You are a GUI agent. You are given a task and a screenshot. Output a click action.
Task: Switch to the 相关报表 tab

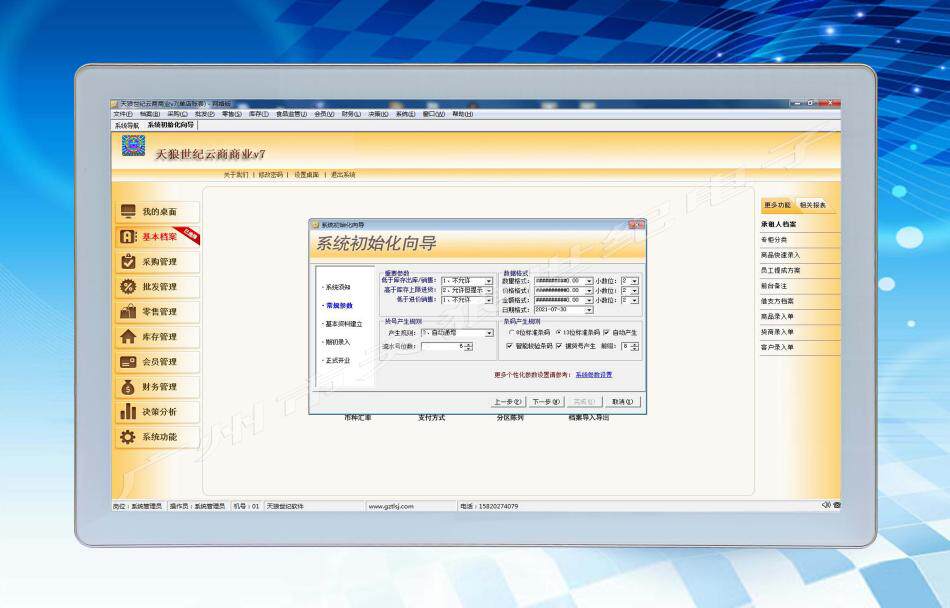pos(812,205)
